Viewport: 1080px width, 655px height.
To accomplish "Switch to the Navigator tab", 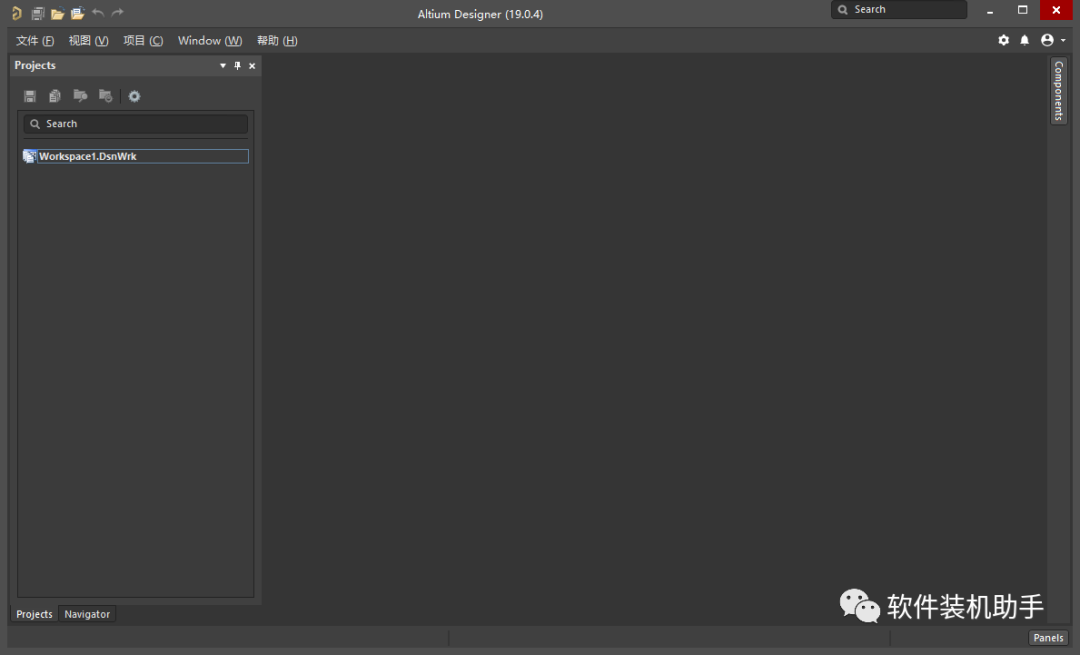I will [87, 614].
